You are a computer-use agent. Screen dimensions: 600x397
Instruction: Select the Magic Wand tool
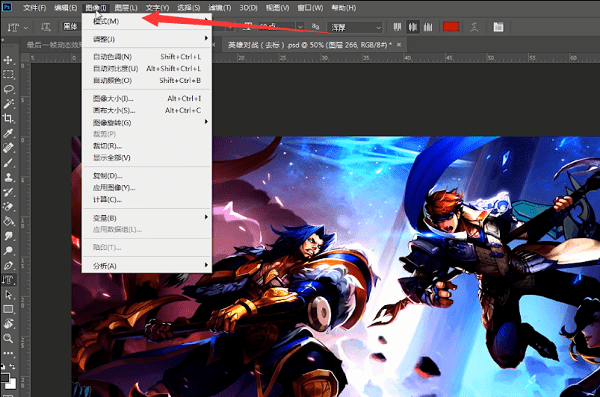pos(8,104)
